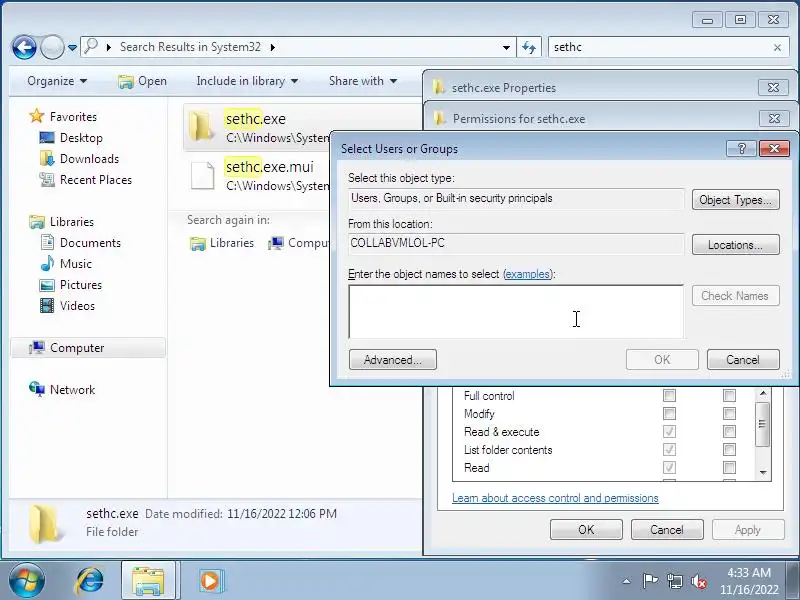Show hidden tray icons arrow

[627, 581]
